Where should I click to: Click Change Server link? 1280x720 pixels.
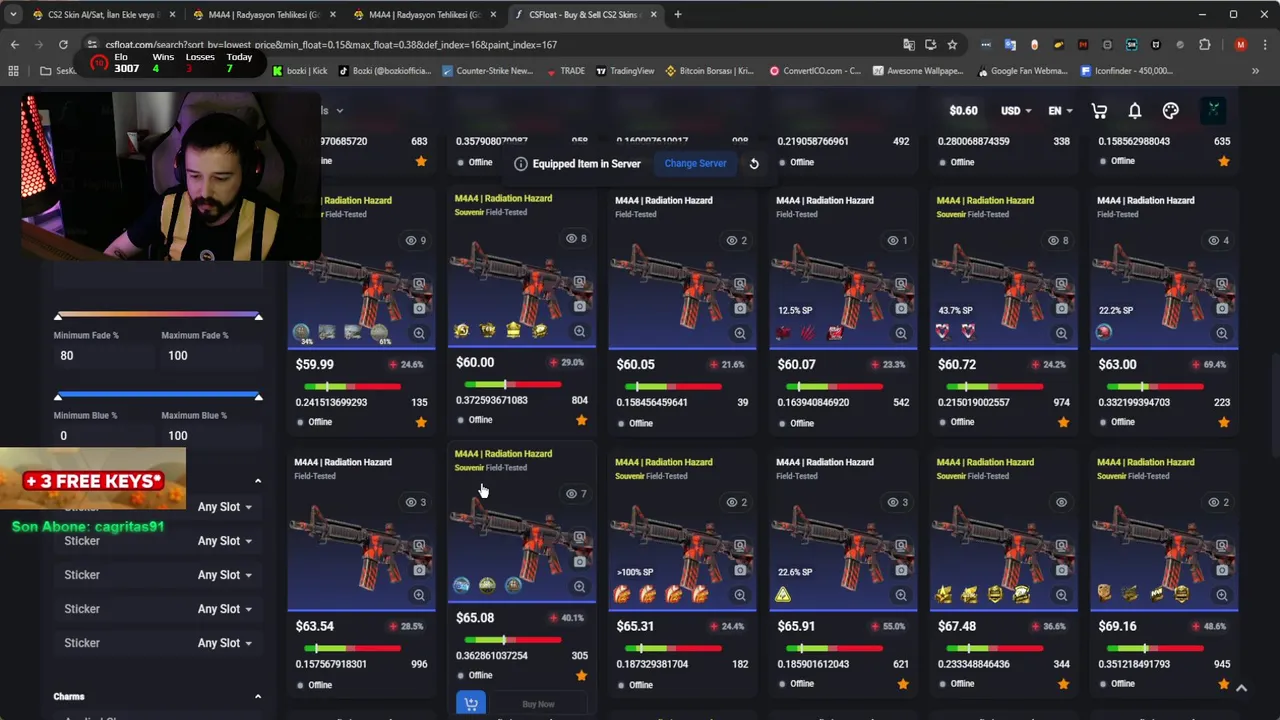(x=695, y=164)
